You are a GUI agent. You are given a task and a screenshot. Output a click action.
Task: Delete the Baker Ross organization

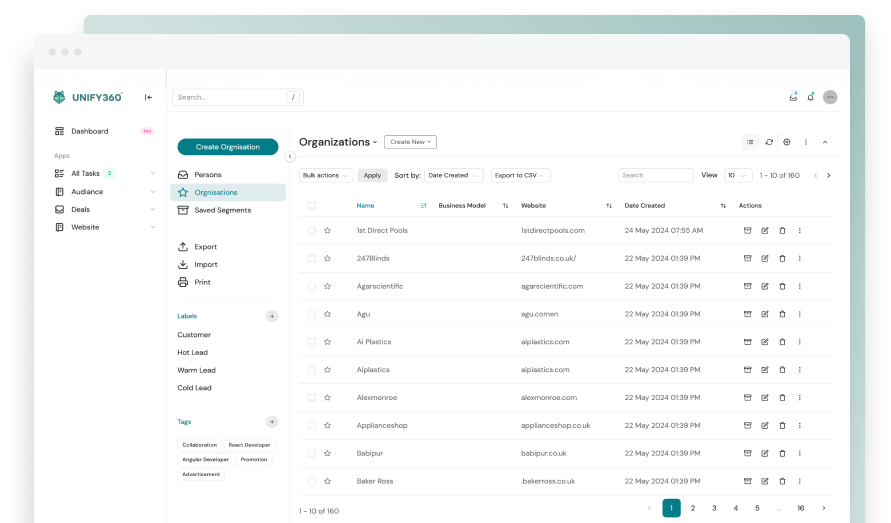coord(782,482)
